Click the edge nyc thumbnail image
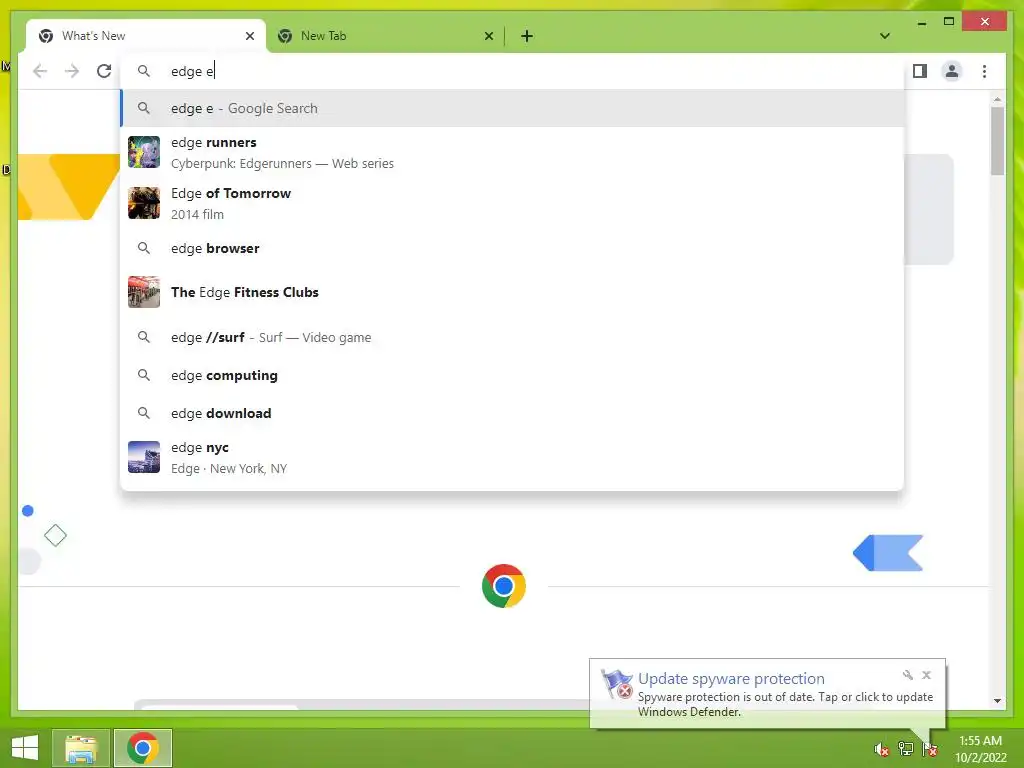Screen dimensions: 1024x768 (x=144, y=457)
